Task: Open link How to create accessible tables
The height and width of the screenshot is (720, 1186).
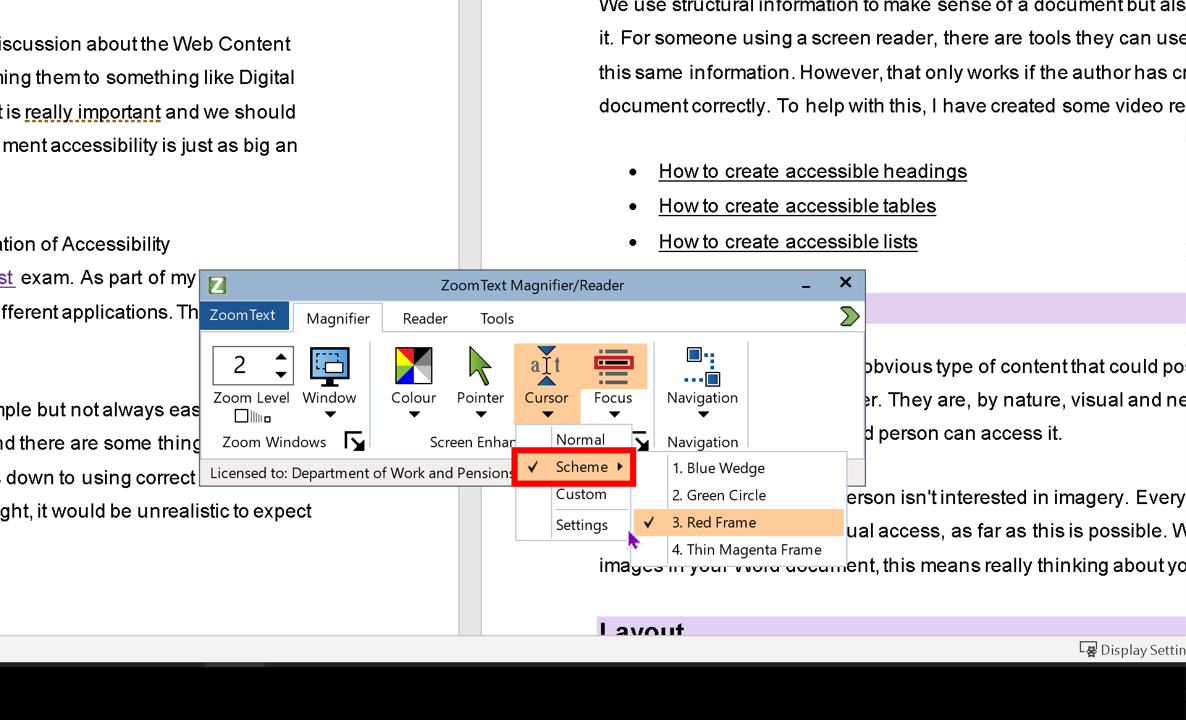Action: pos(797,206)
